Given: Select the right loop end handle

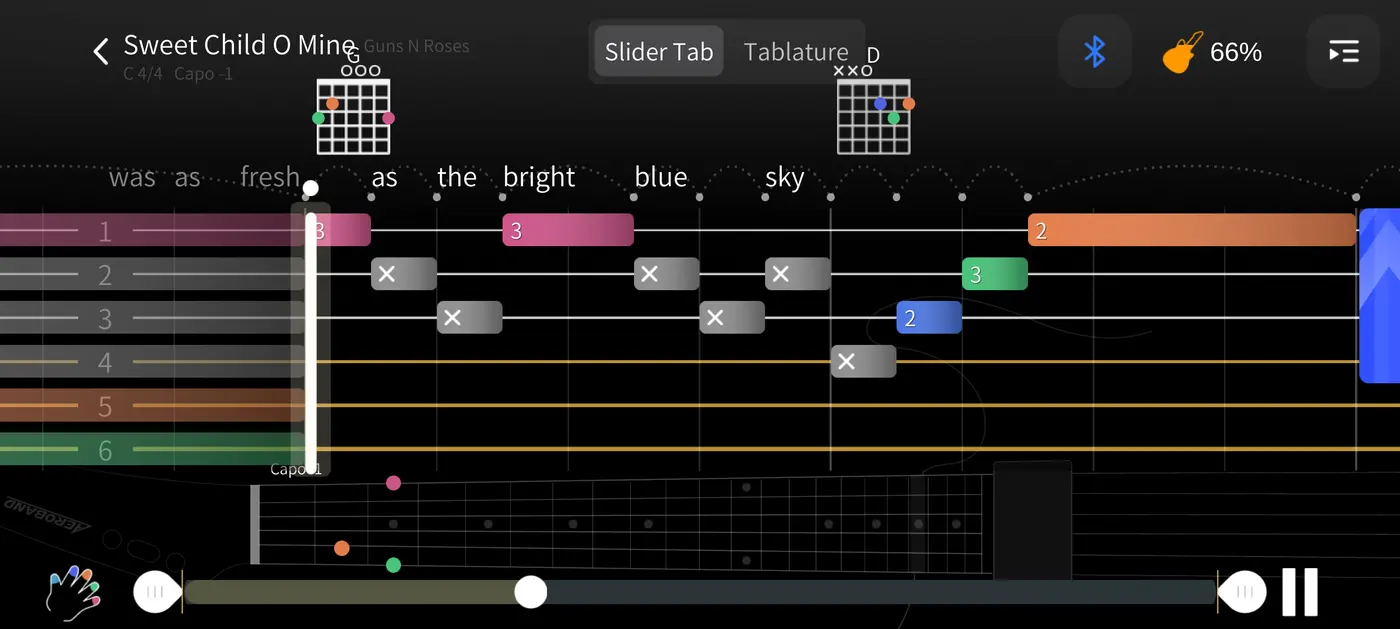Looking at the screenshot, I should 1243,592.
